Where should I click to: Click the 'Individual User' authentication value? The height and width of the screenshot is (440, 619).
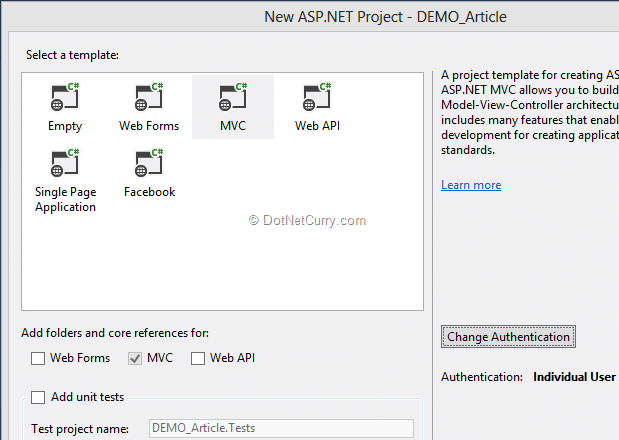click(x=574, y=377)
